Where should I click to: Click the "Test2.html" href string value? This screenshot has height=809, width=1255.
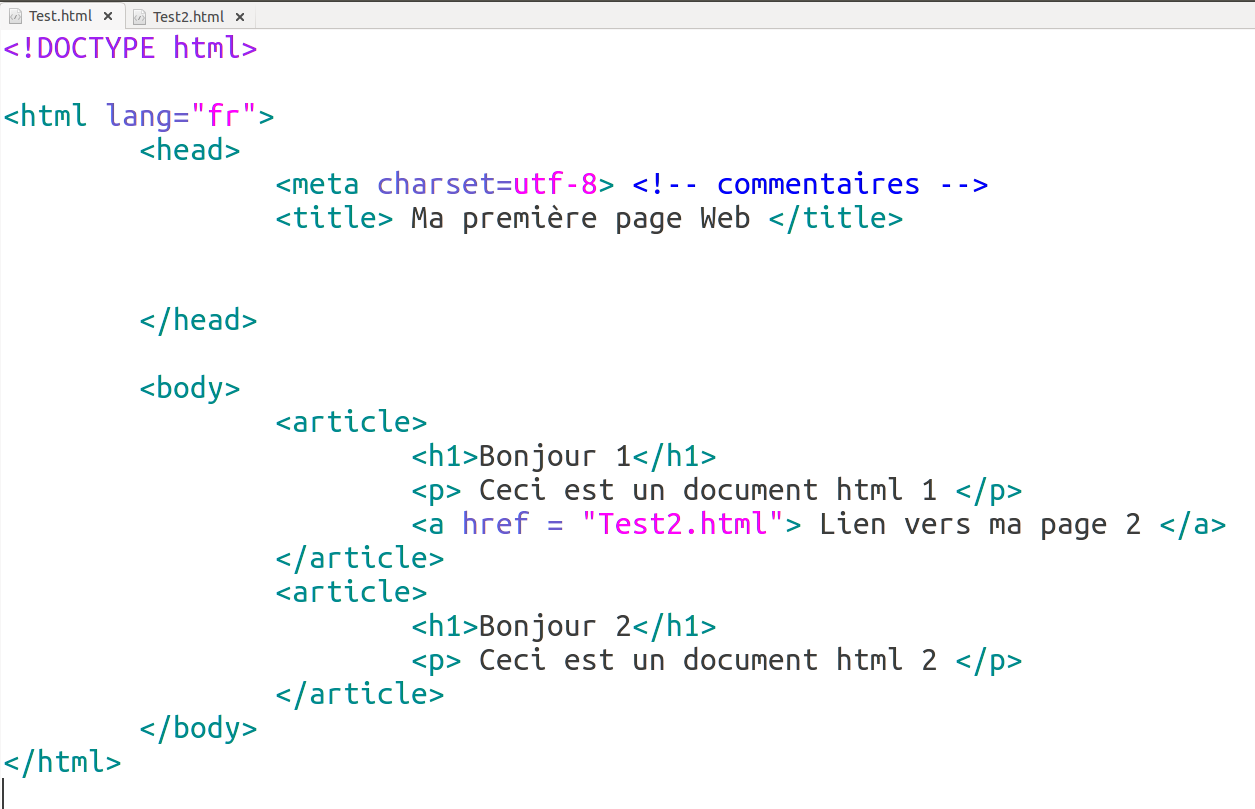click(x=682, y=524)
